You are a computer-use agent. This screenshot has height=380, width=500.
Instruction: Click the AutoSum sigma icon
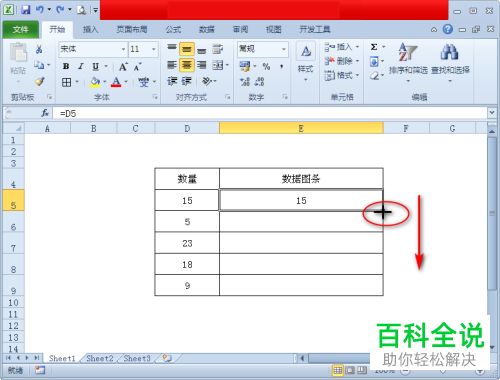click(374, 47)
